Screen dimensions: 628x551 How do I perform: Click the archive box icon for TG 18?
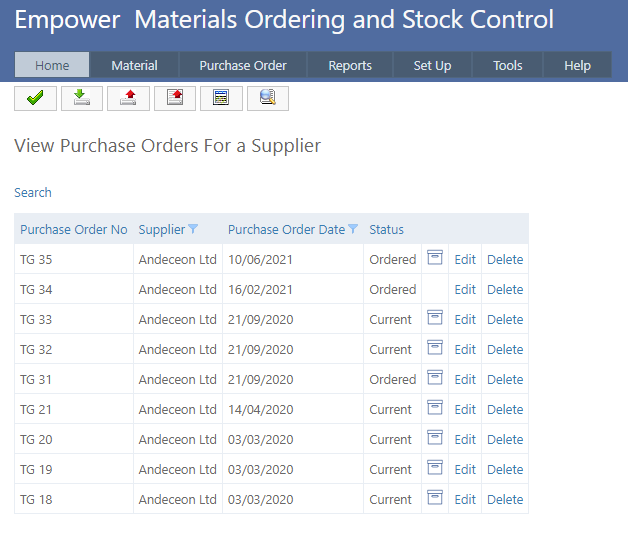[x=435, y=498]
